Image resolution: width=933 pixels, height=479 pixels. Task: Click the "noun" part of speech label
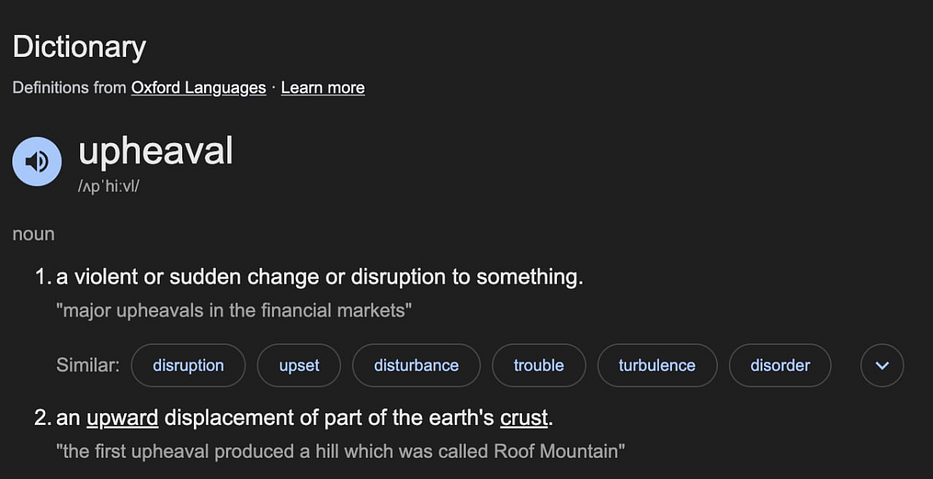click(33, 234)
